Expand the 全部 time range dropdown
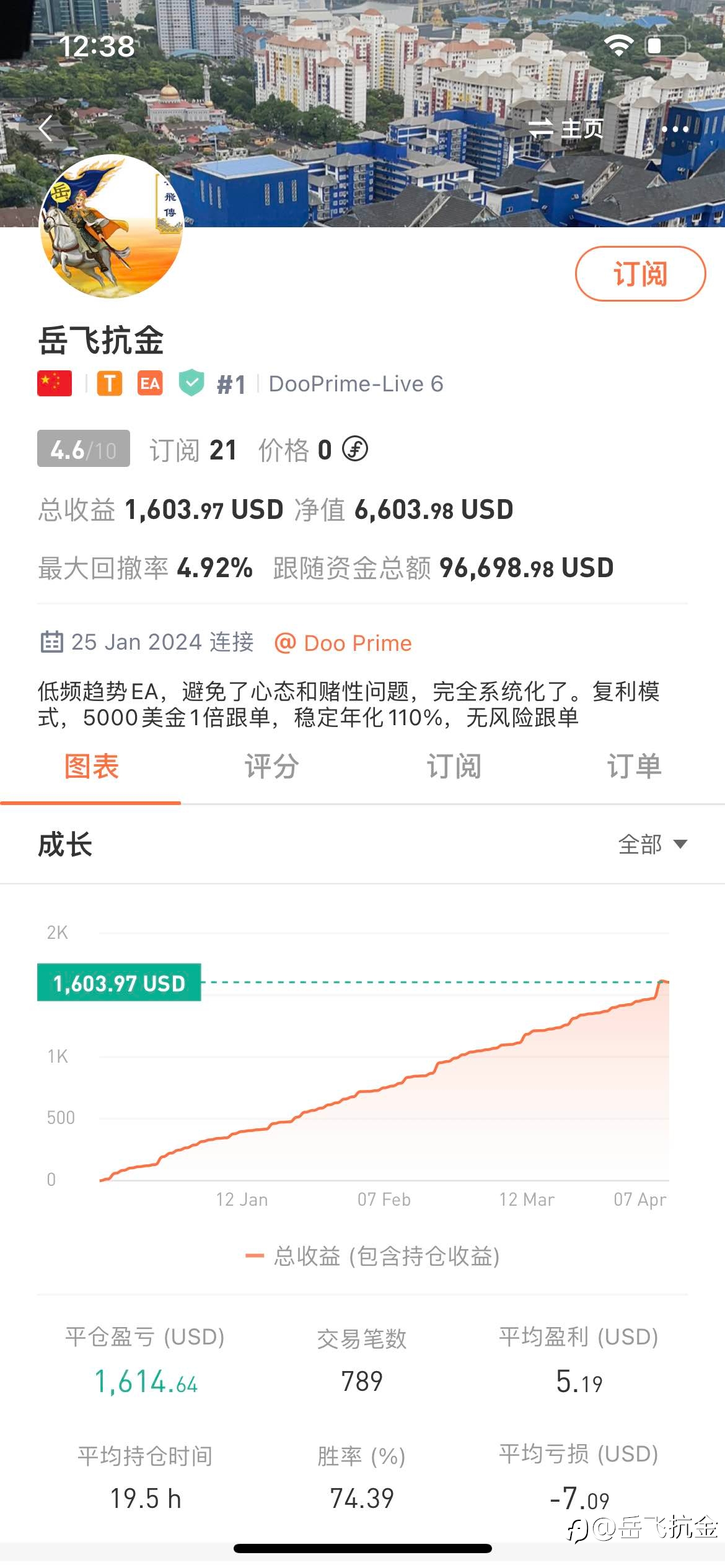Viewport: 725px width, 1568px height. click(x=652, y=844)
